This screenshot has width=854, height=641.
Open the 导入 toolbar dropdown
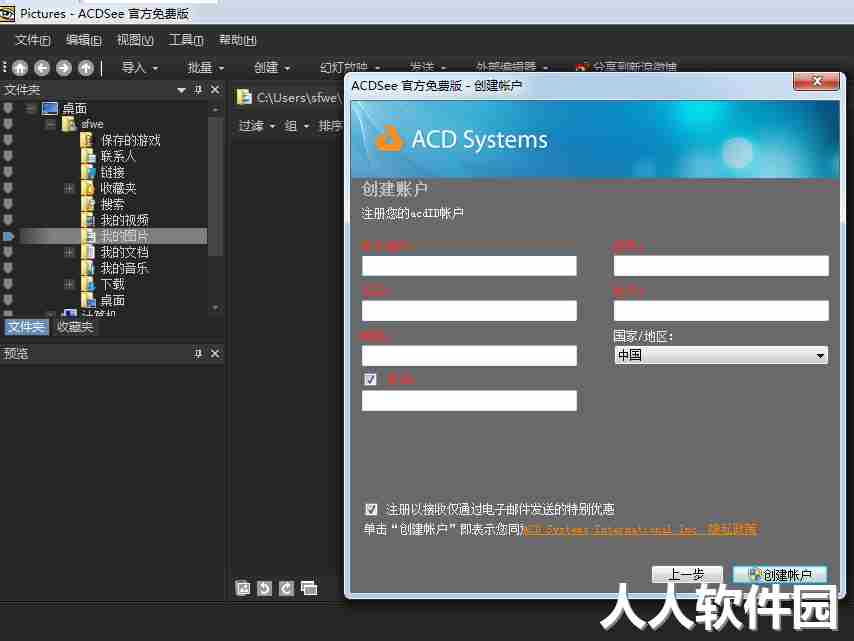tap(139, 68)
